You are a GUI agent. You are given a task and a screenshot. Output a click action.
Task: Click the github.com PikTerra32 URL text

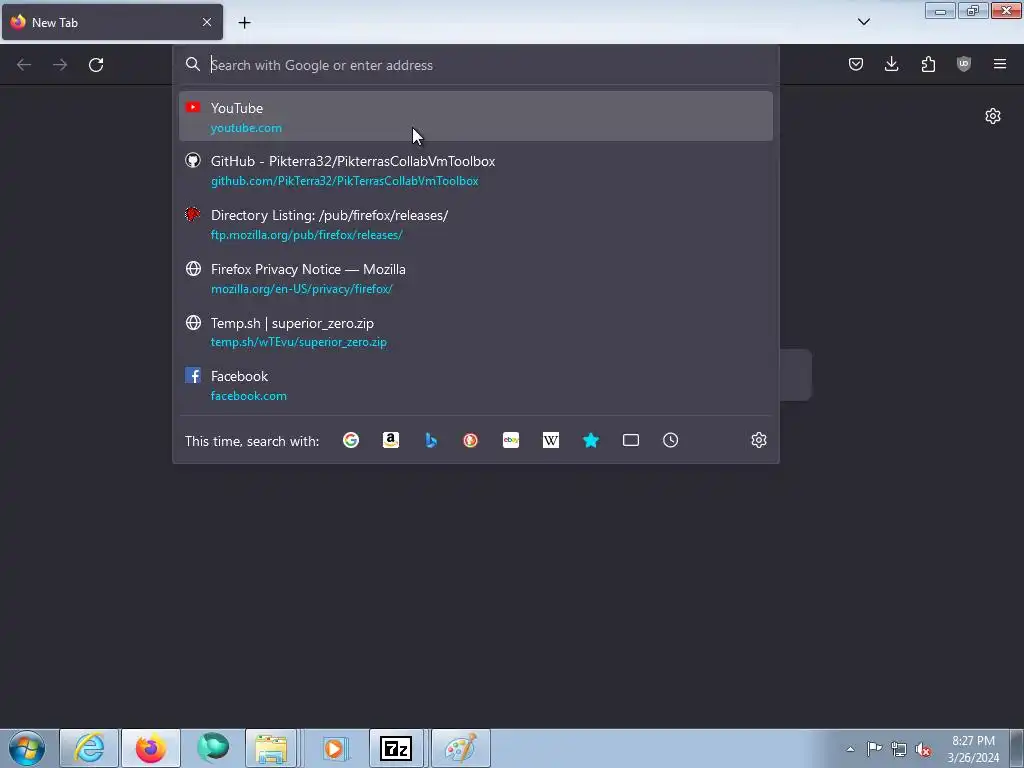click(x=344, y=181)
